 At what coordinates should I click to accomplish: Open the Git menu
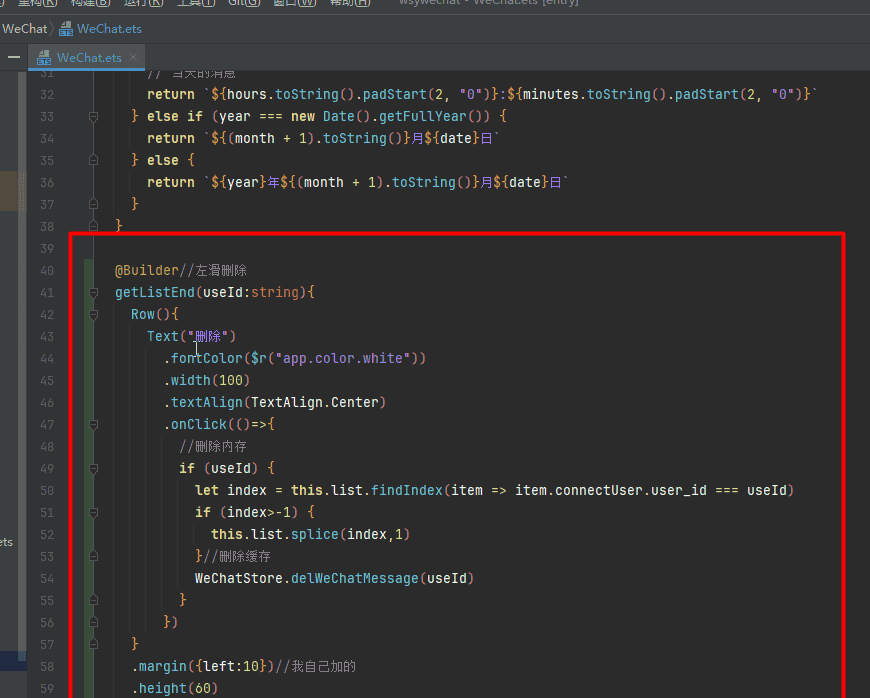pos(243,3)
